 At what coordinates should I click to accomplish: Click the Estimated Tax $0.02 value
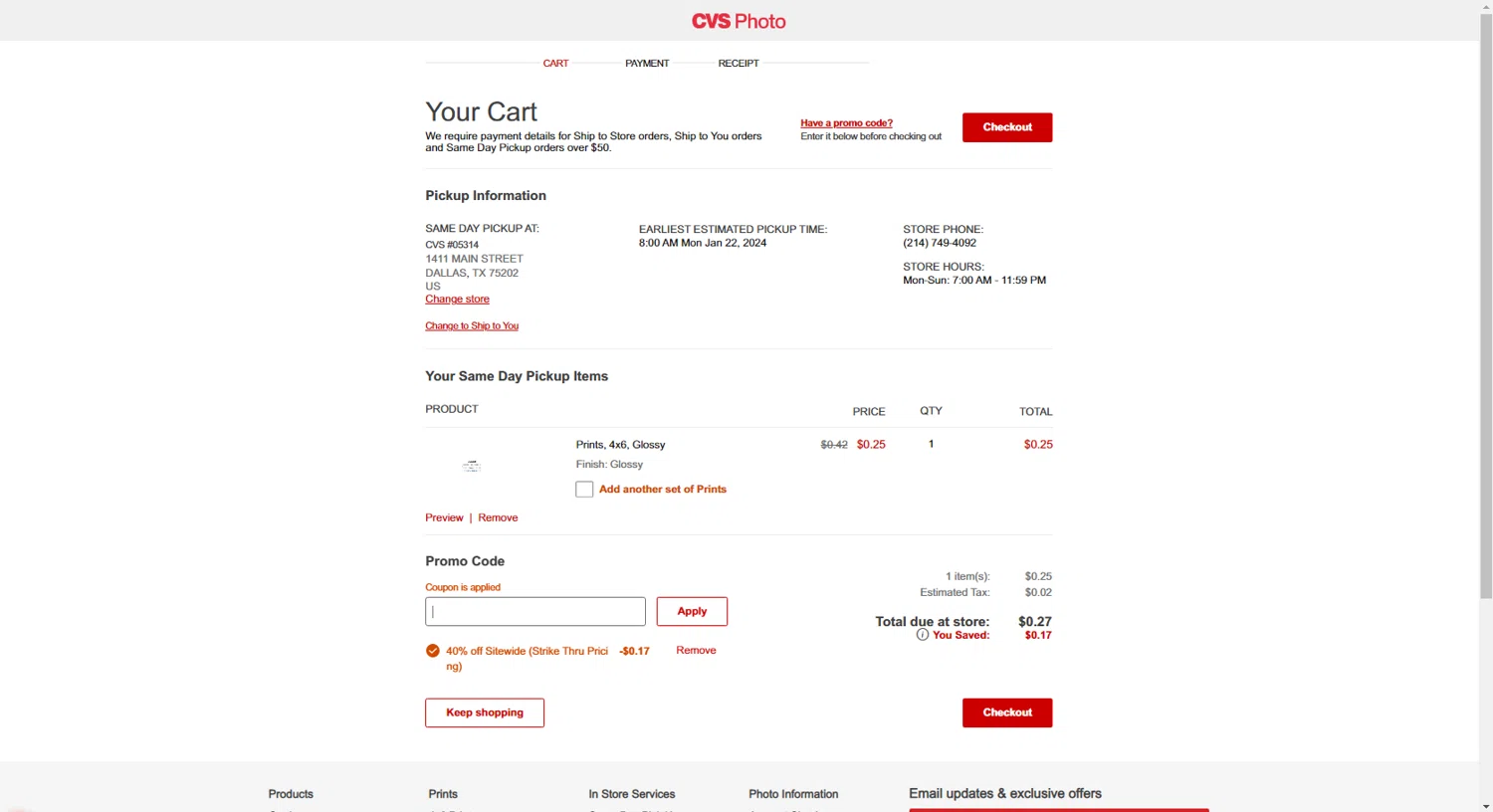[1038, 592]
